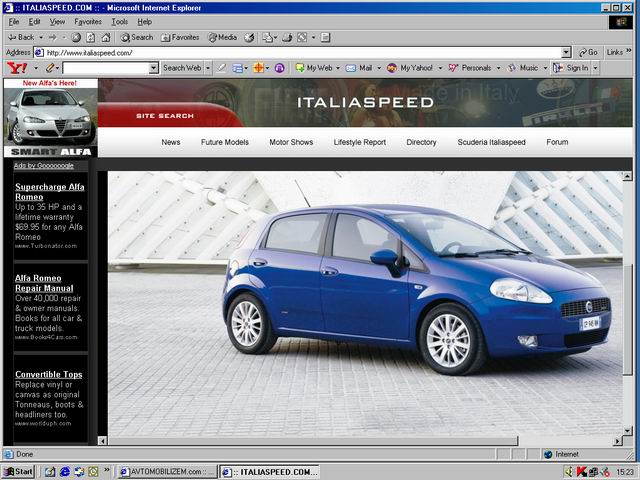Viewport: 640px width, 480px height.
Task: Open the Forum link
Action: click(x=557, y=142)
